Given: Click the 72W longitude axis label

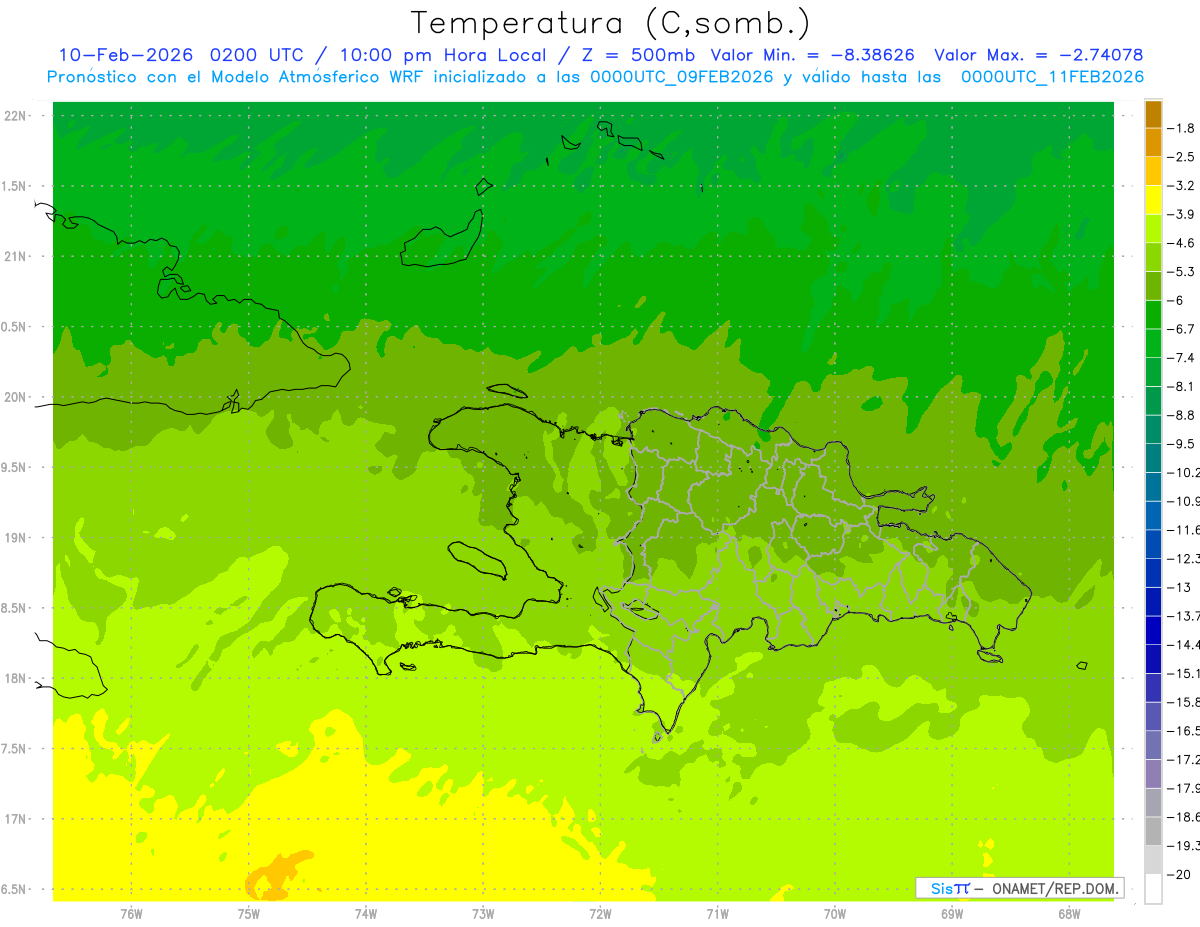Looking at the screenshot, I should click(600, 914).
